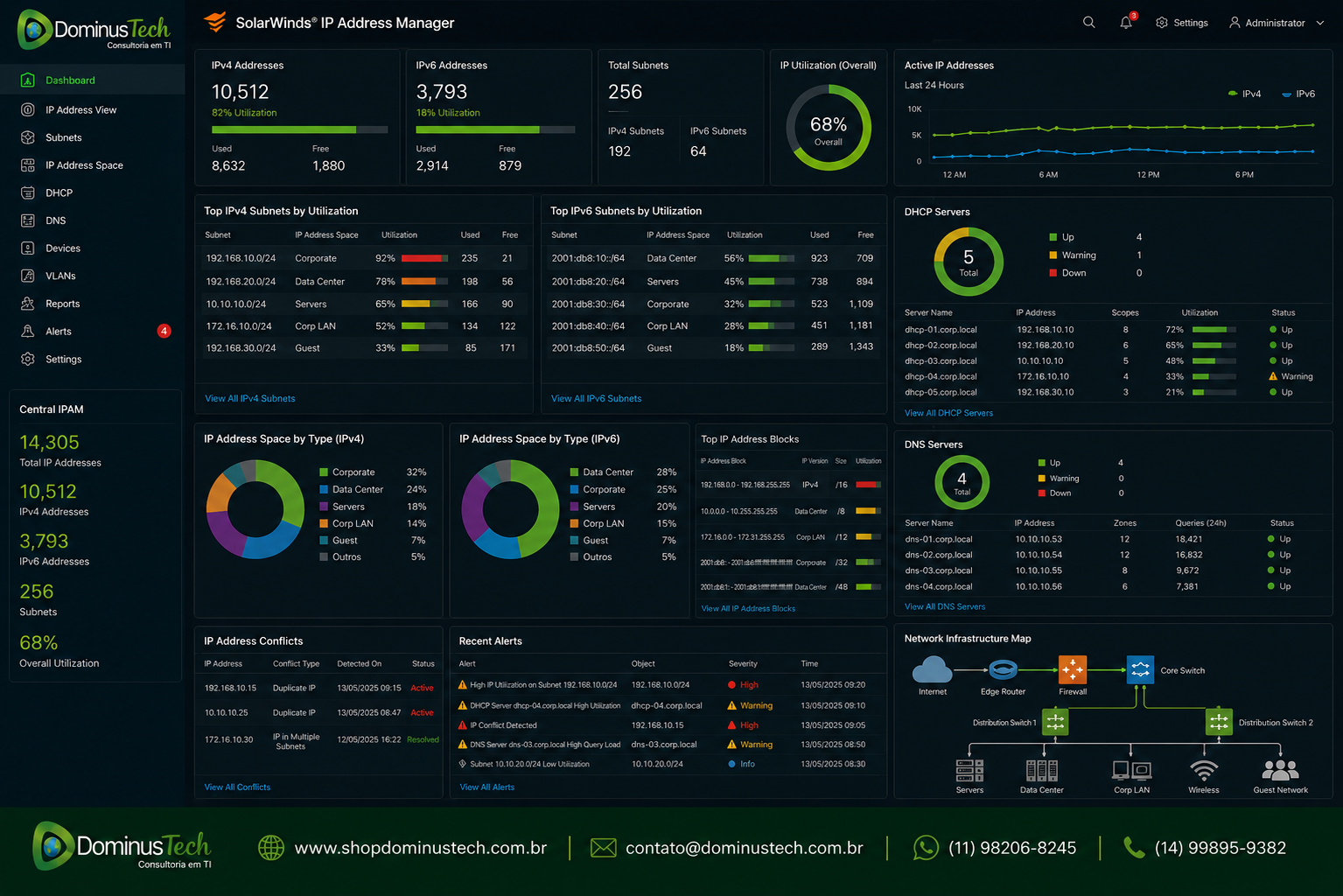Click the Alerts badge showing 4

[x=164, y=331]
